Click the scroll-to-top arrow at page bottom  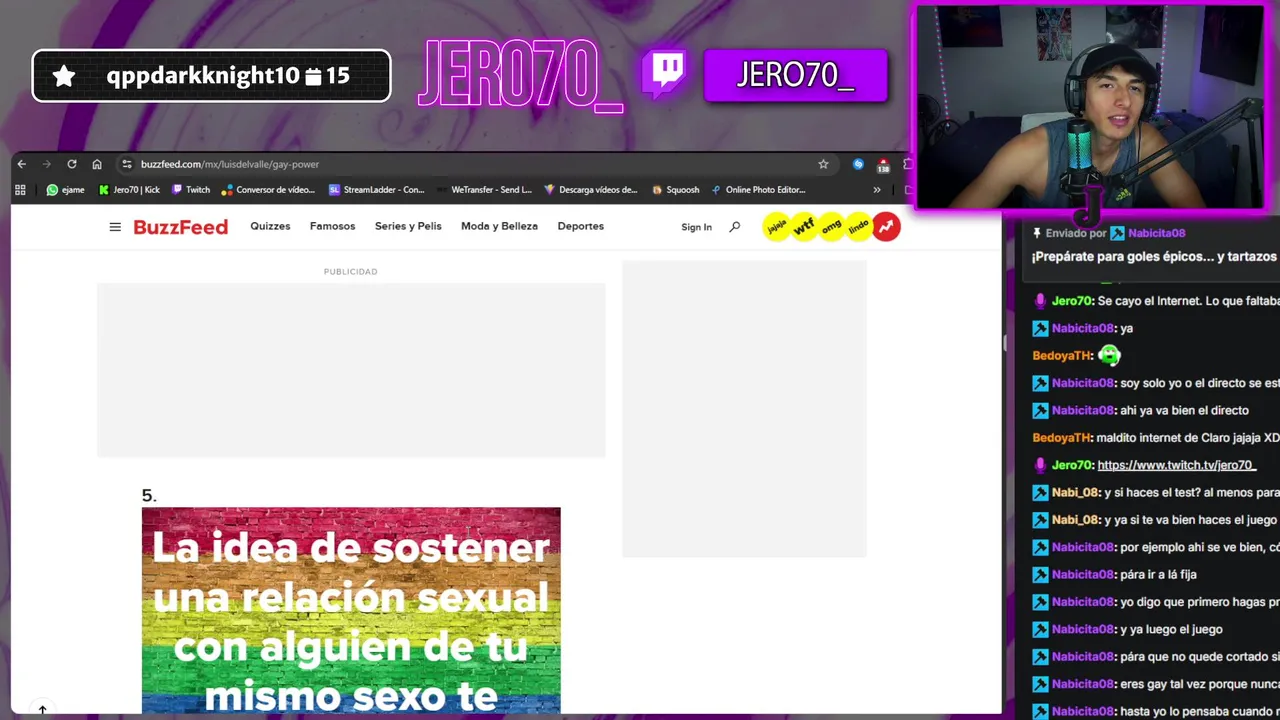coord(42,709)
